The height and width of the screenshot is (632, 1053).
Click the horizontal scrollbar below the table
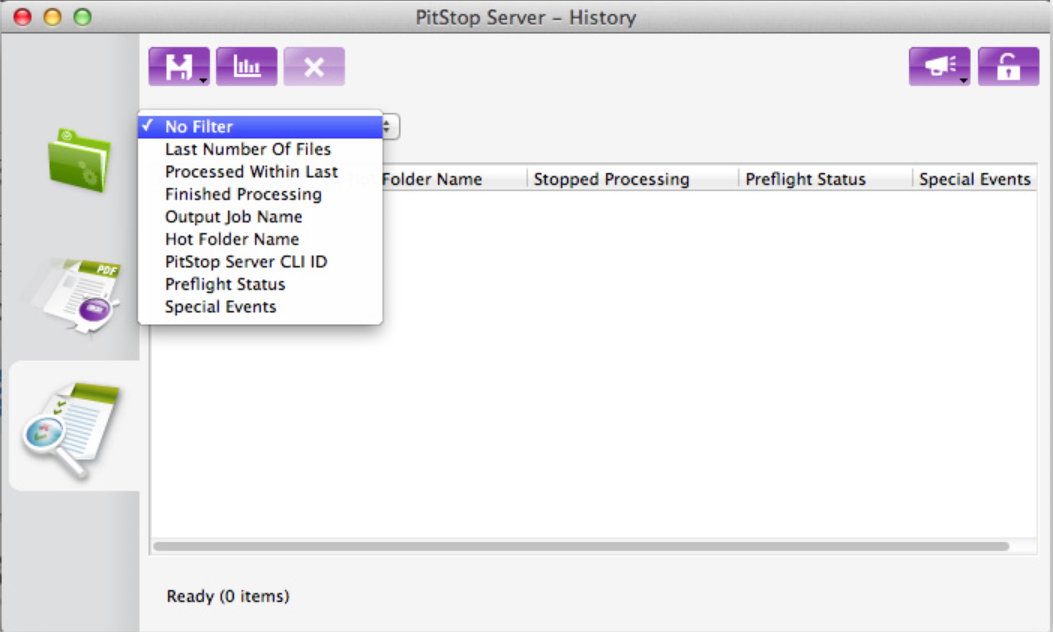[580, 547]
